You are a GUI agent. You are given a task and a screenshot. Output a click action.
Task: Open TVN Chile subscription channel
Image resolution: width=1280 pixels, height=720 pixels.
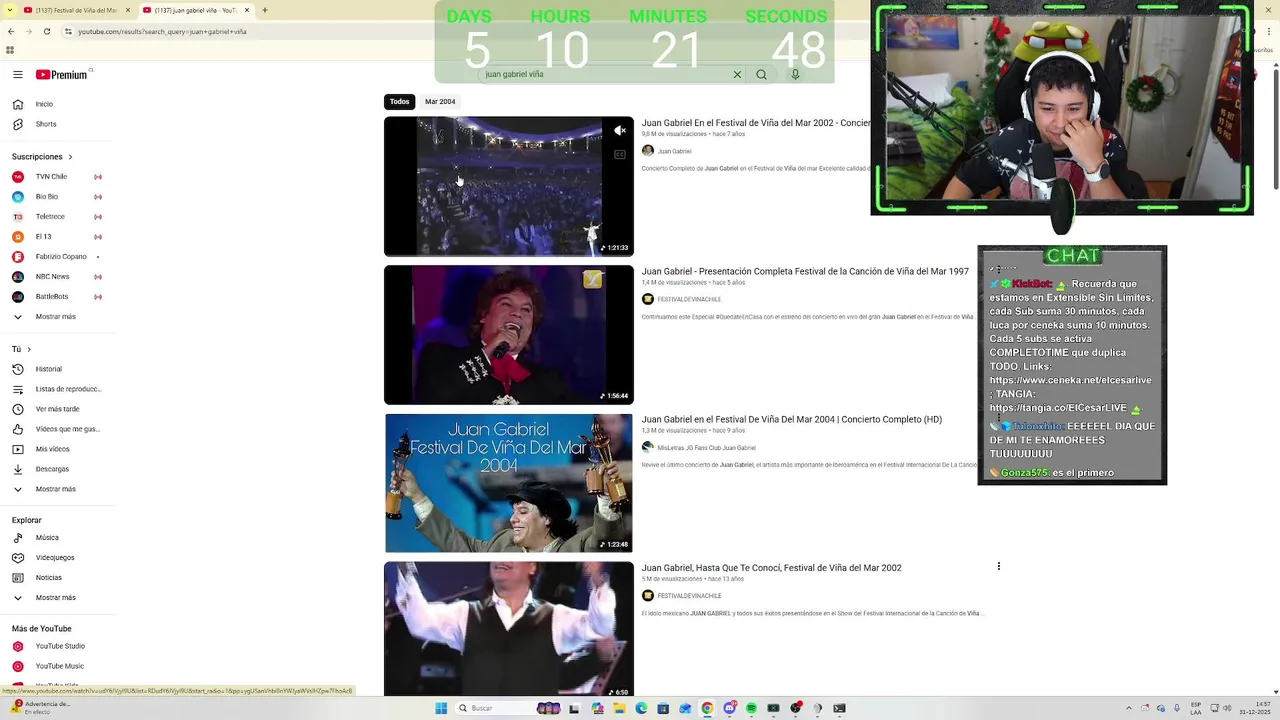point(51,177)
